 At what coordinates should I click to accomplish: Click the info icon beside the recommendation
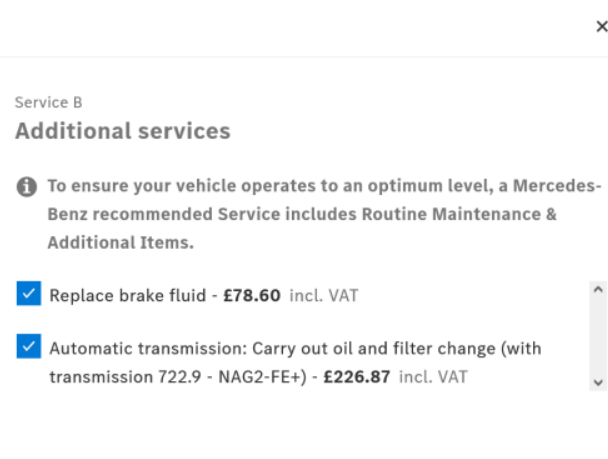27,187
